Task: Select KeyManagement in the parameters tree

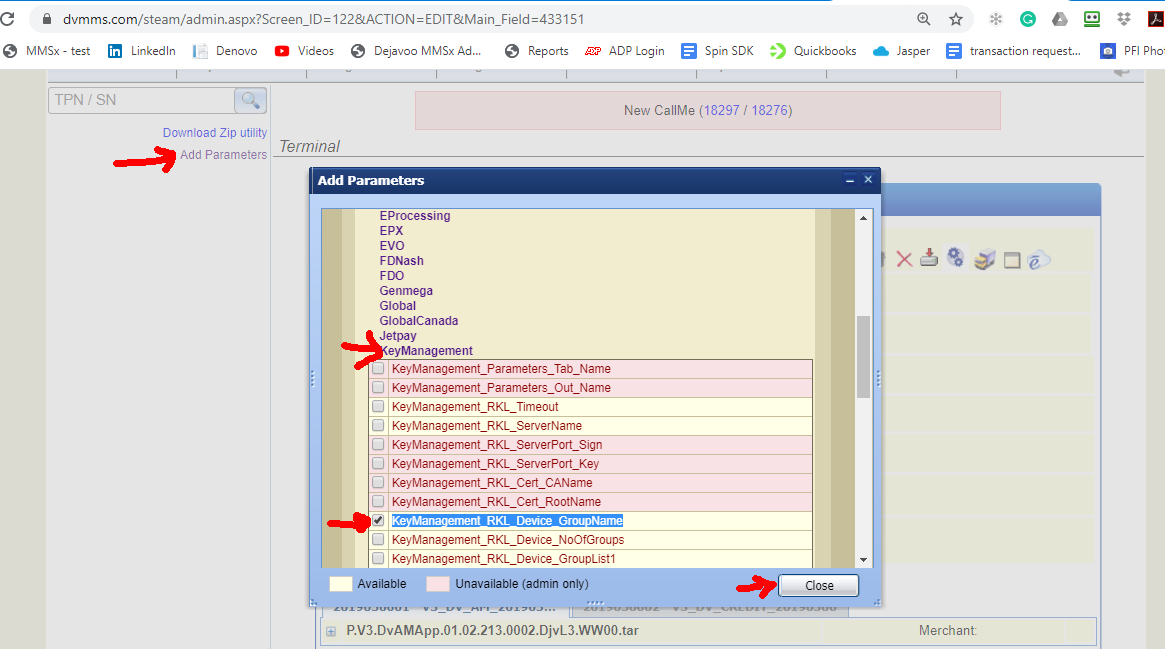Action: click(425, 350)
